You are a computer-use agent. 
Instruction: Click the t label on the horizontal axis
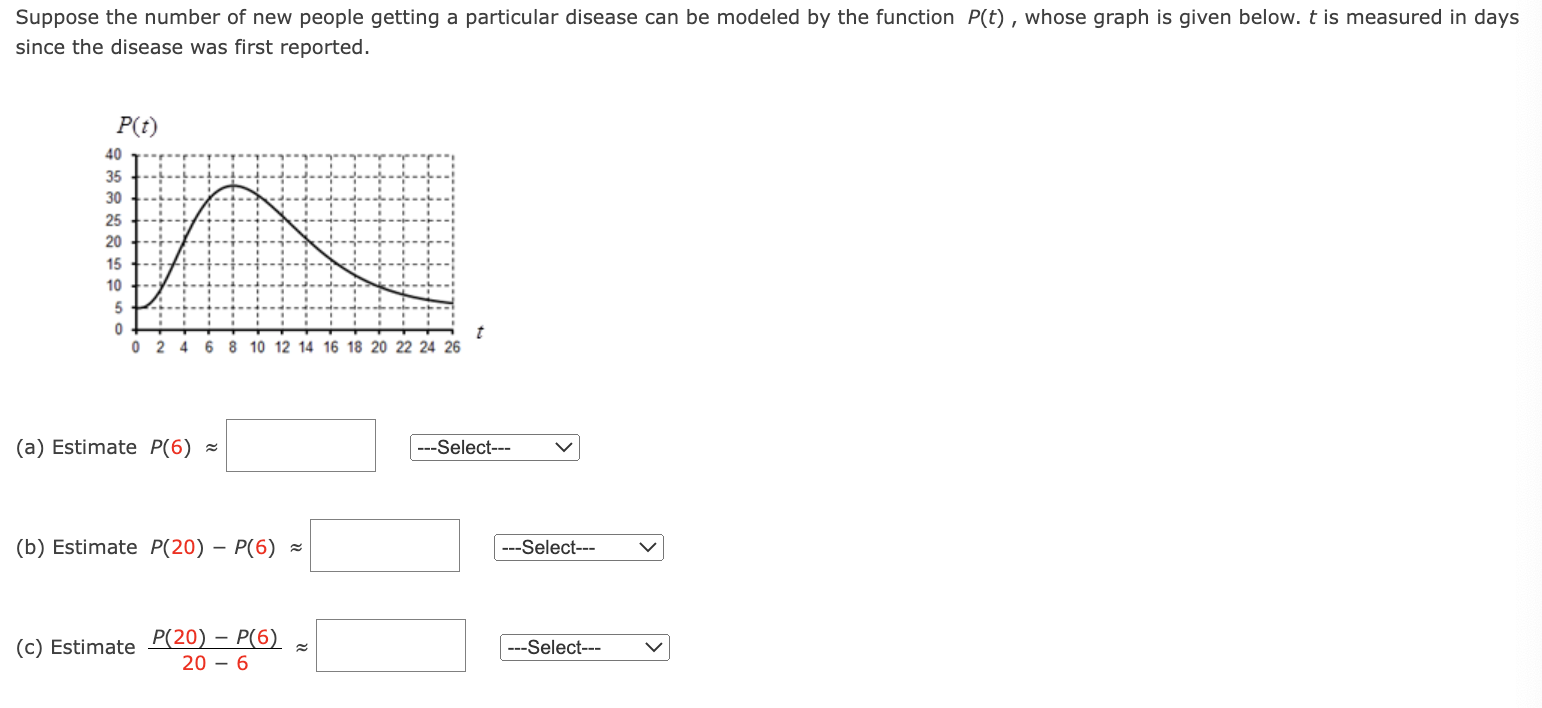coord(478,332)
